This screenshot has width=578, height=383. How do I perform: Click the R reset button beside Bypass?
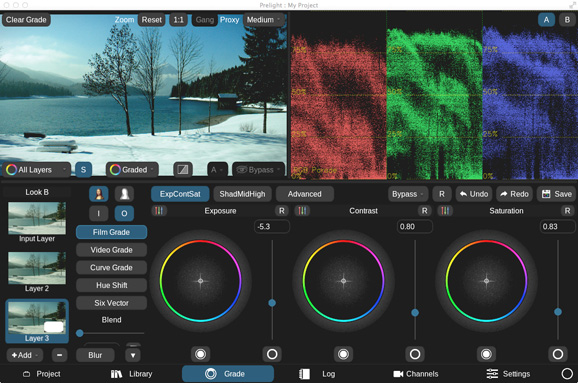pyautogui.click(x=442, y=194)
